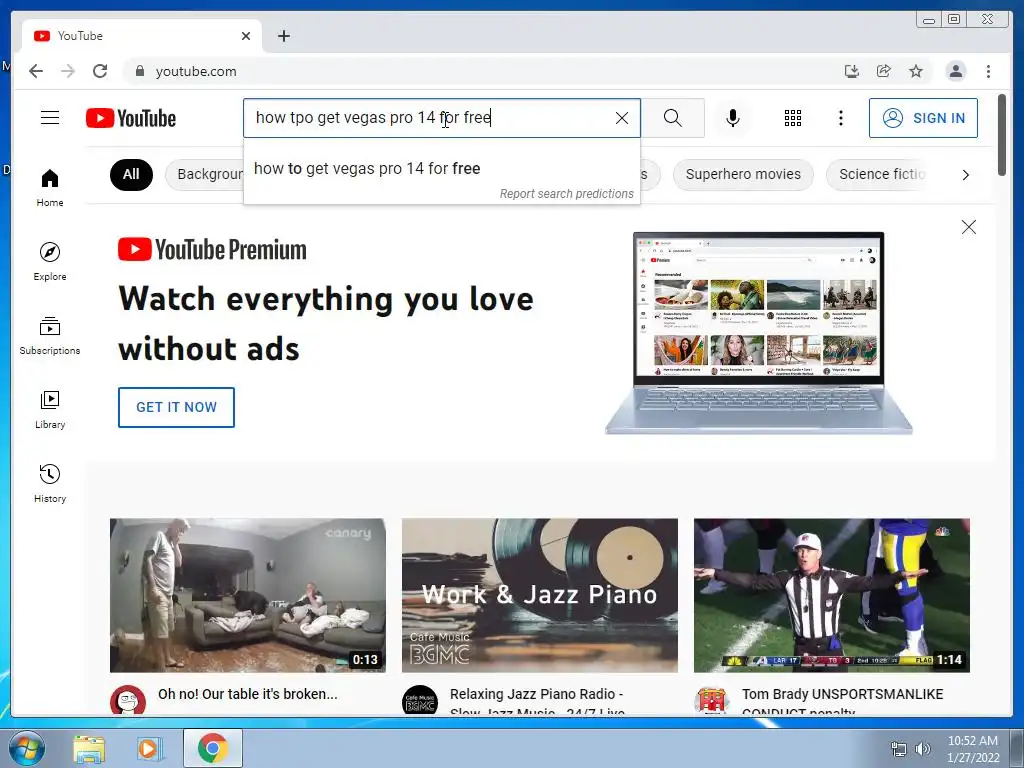Bookmark this tab with the star
Image resolution: width=1024 pixels, height=768 pixels.
pos(916,71)
